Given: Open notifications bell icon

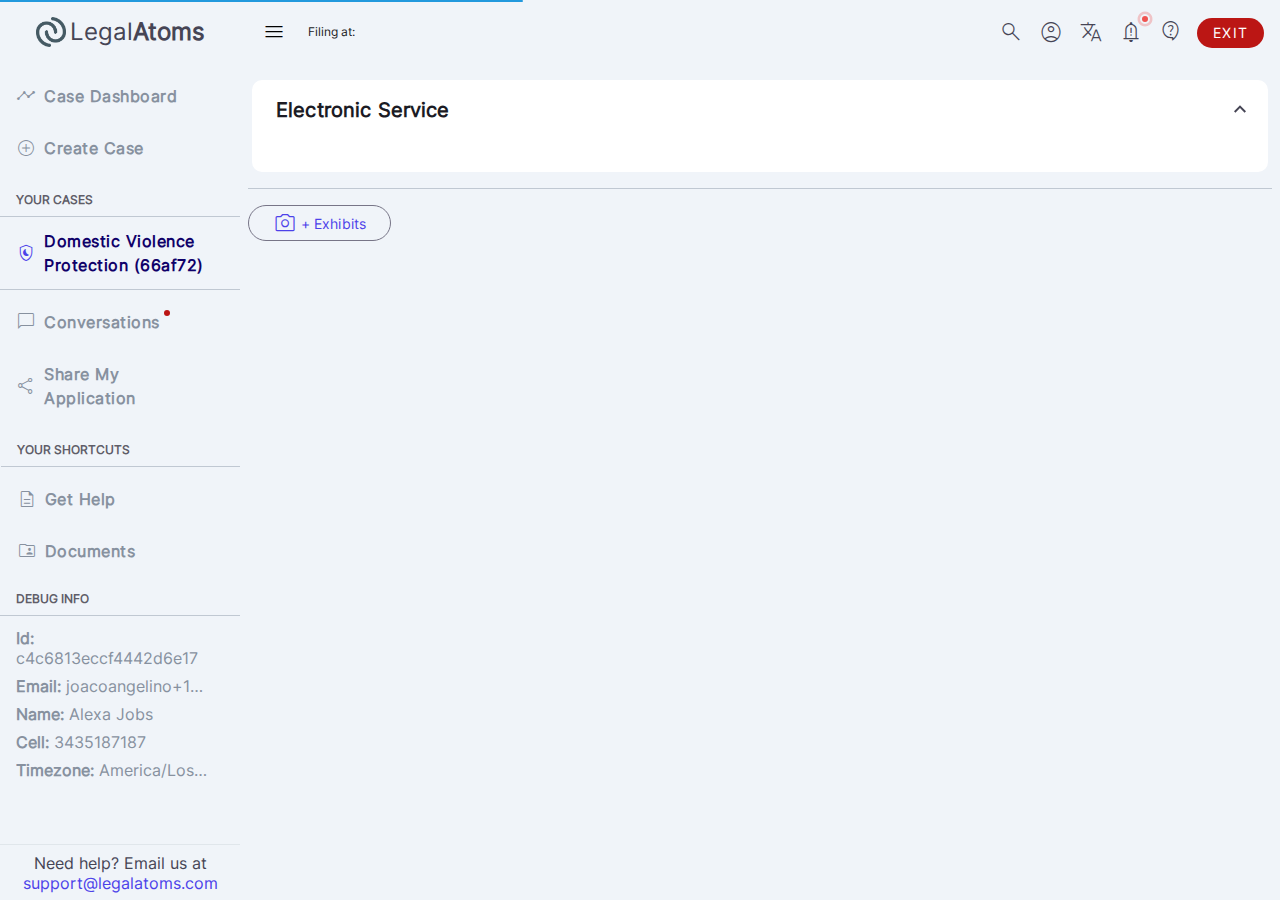Looking at the screenshot, I should (x=1131, y=32).
